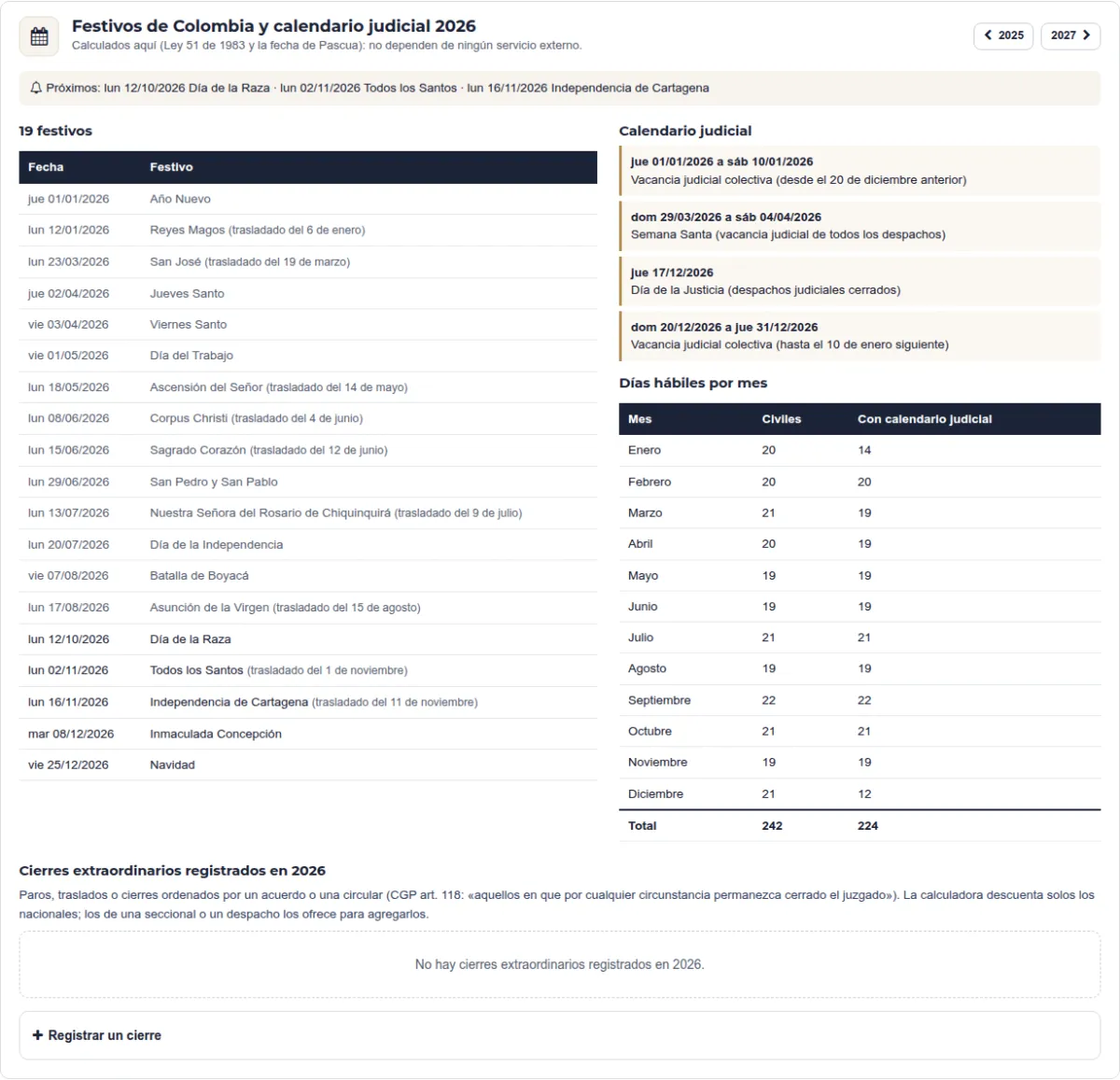Screen dimensions: 1120x1080
Task: Select Independencia de Cartagena table row
Action: tap(308, 702)
